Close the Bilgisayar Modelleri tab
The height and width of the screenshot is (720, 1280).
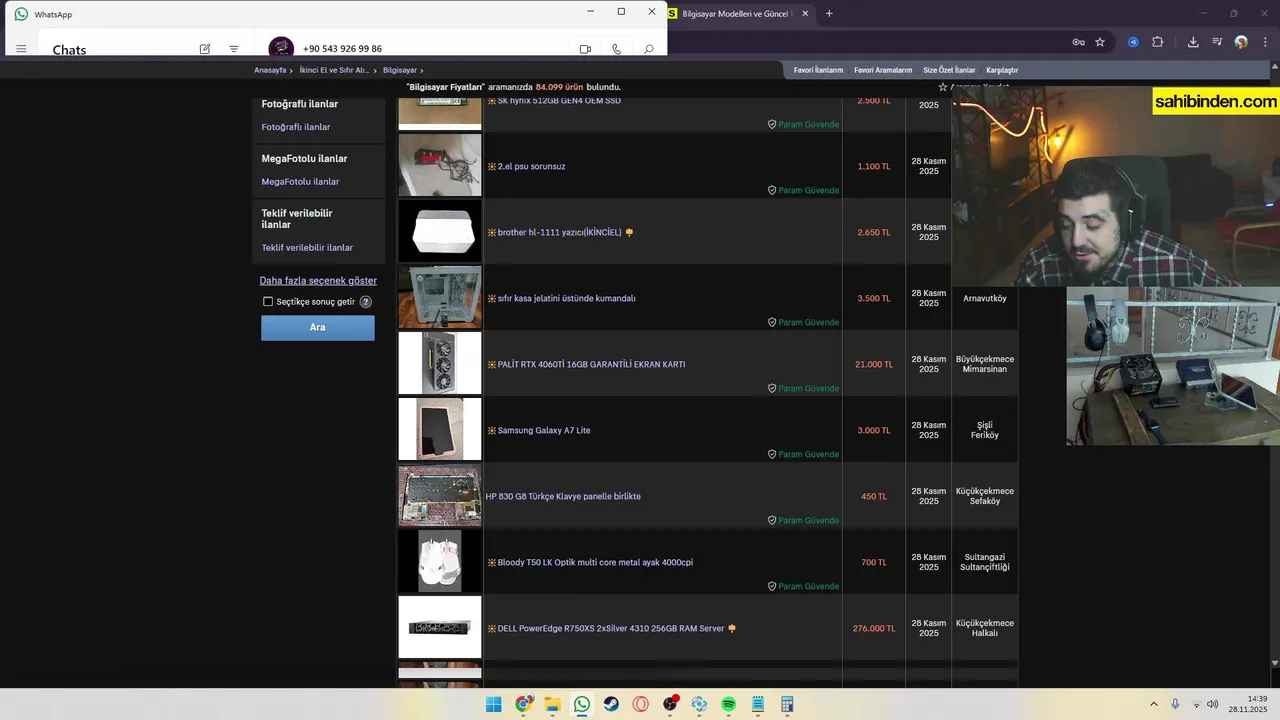coord(807,14)
